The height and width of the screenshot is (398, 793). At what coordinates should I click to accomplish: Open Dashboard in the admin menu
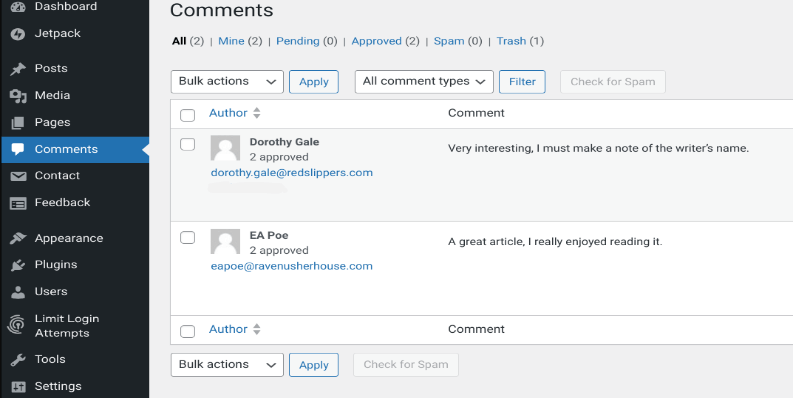click(66, 7)
